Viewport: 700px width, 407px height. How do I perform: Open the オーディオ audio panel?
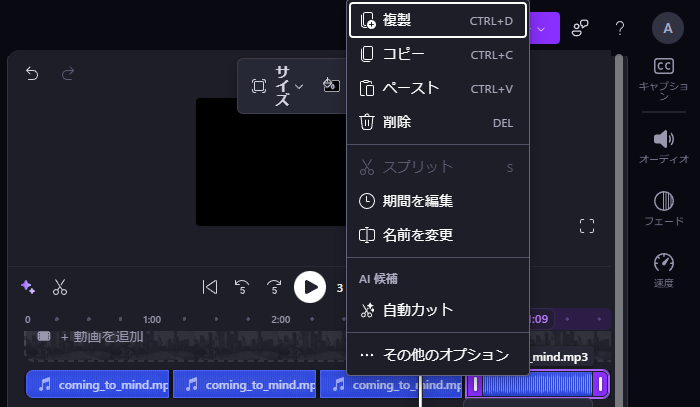pos(663,147)
